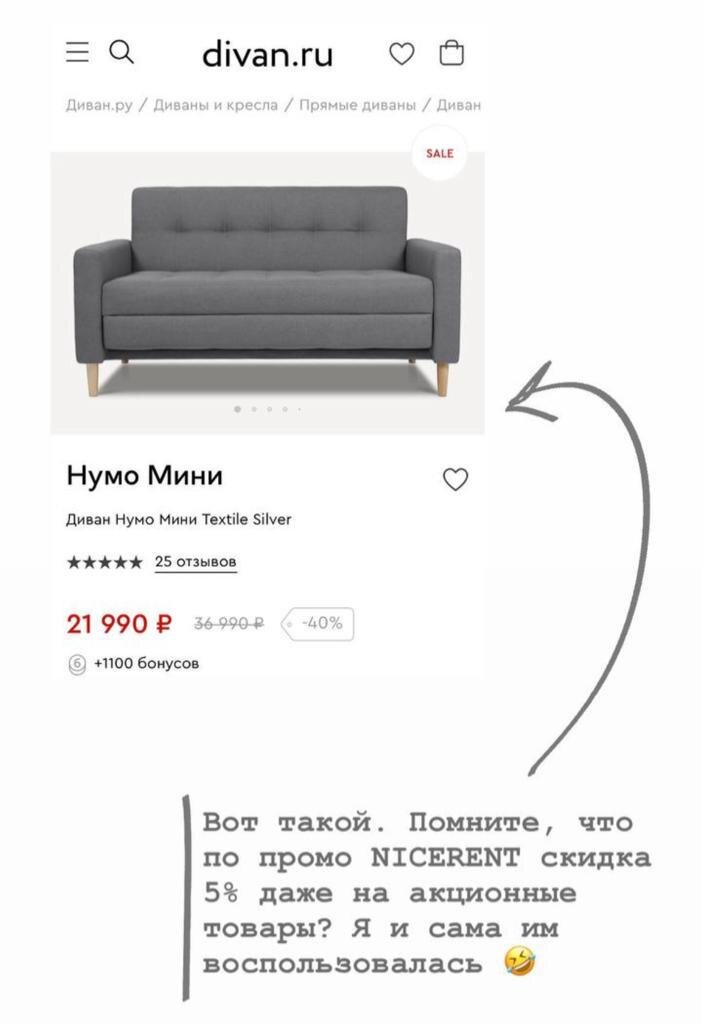The width and height of the screenshot is (702, 1024).
Task: Open the shopping bag cart icon
Action: (x=454, y=54)
